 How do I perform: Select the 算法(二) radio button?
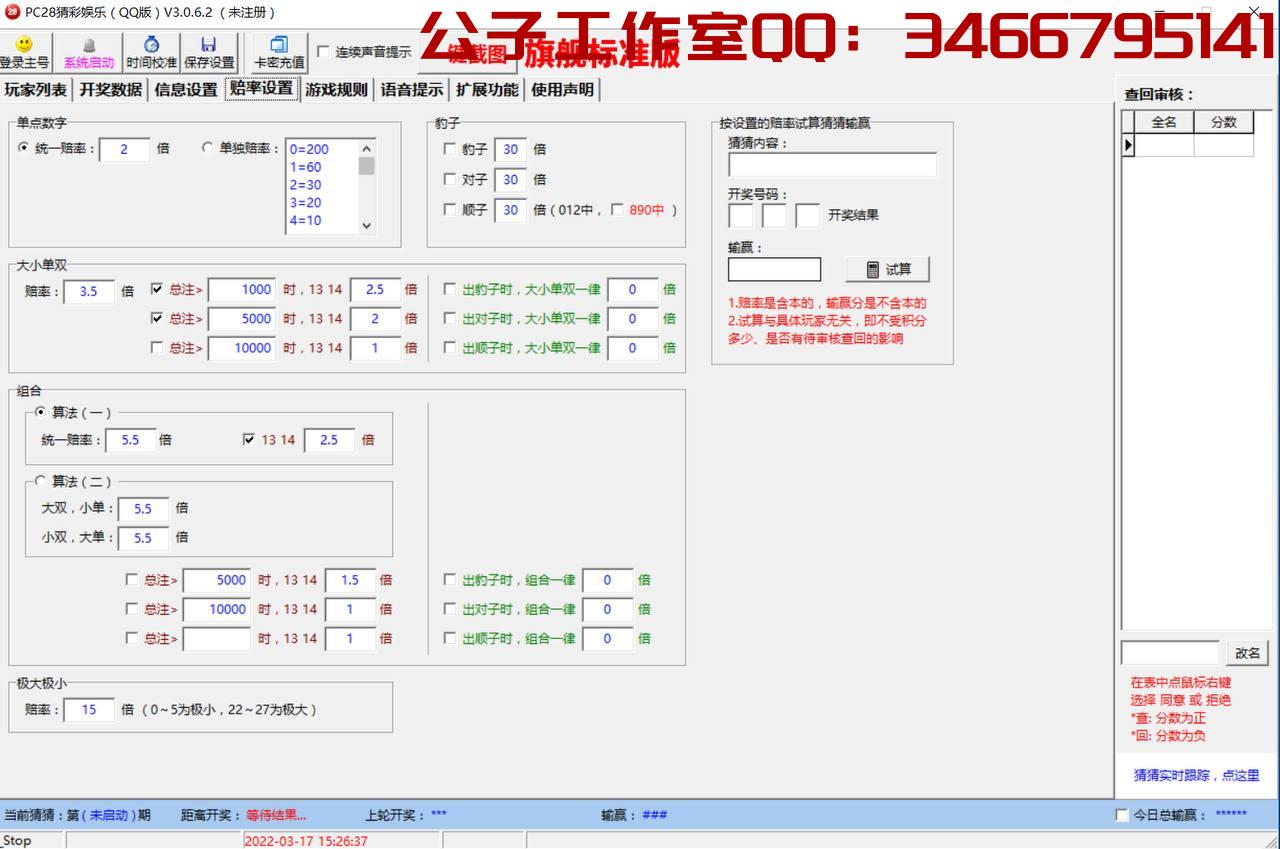pos(41,481)
